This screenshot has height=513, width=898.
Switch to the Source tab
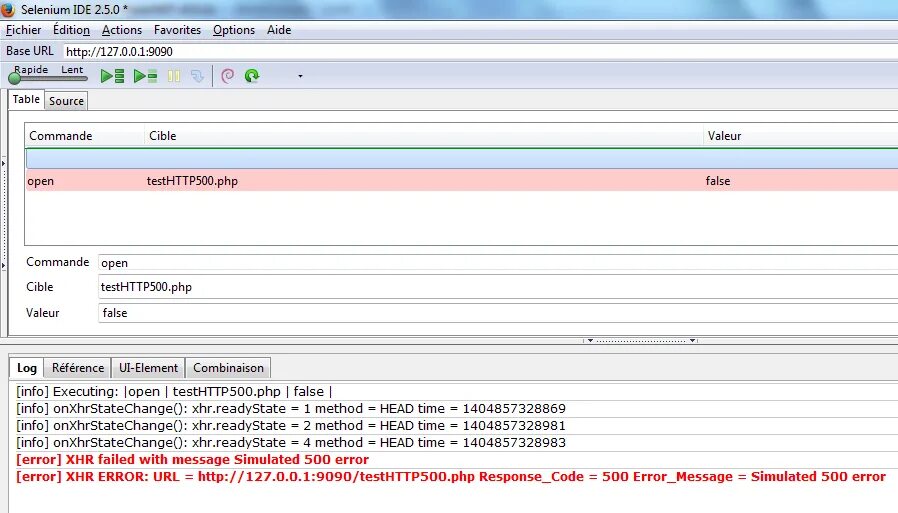coord(66,101)
